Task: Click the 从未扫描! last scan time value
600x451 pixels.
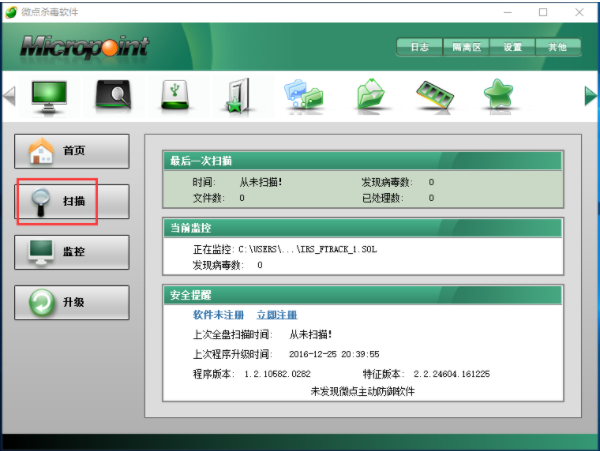Action: 261,182
